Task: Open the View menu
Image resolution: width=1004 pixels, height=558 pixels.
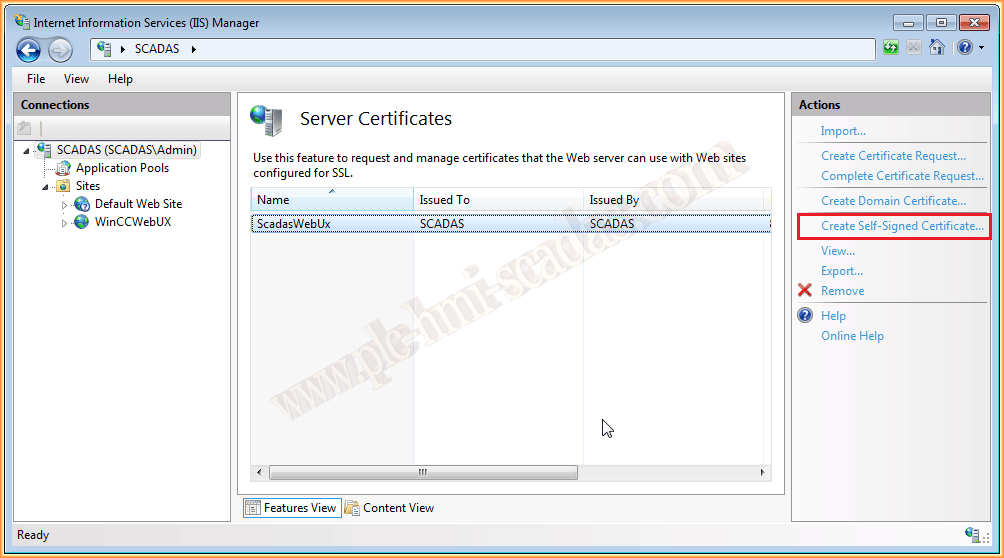Action: (76, 79)
